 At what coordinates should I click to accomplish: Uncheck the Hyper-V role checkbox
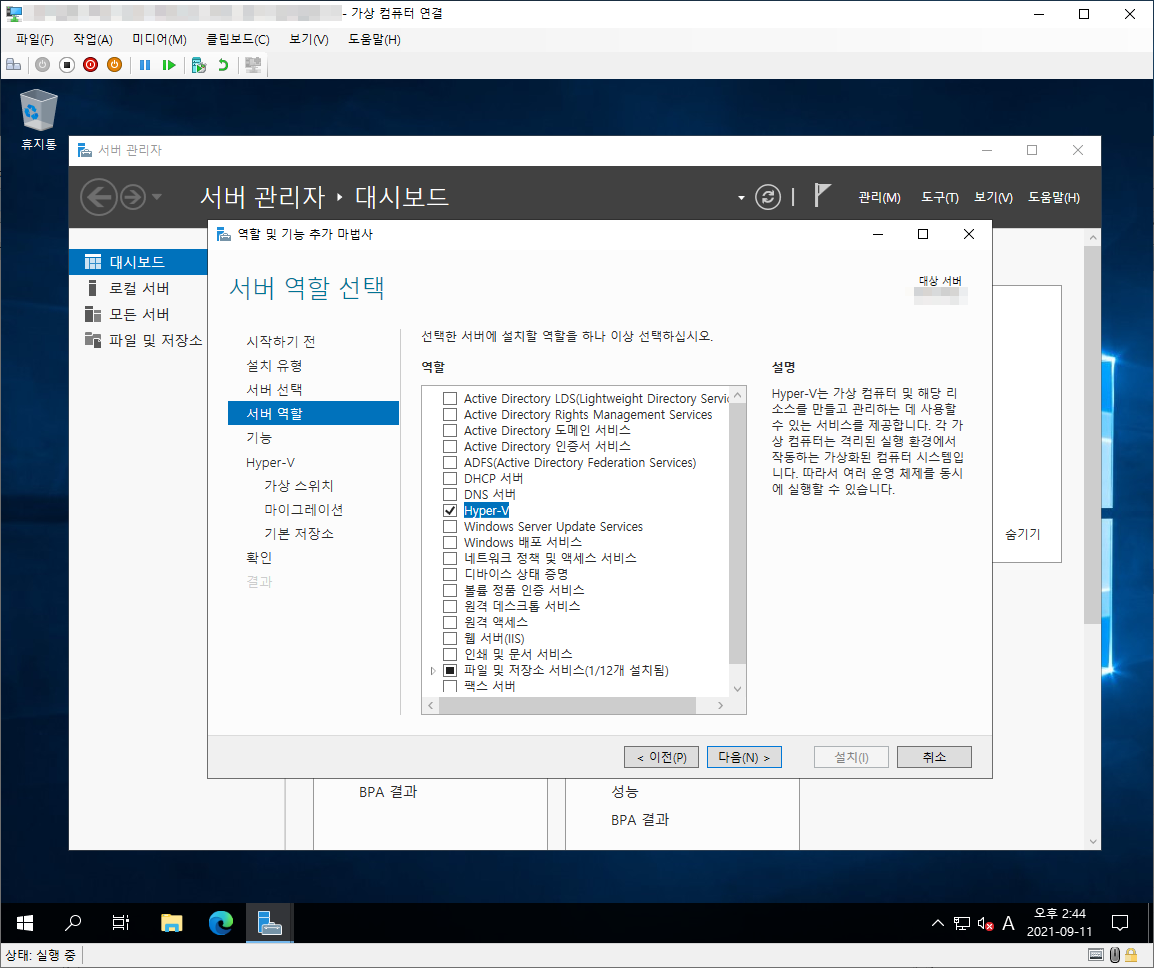[450, 510]
